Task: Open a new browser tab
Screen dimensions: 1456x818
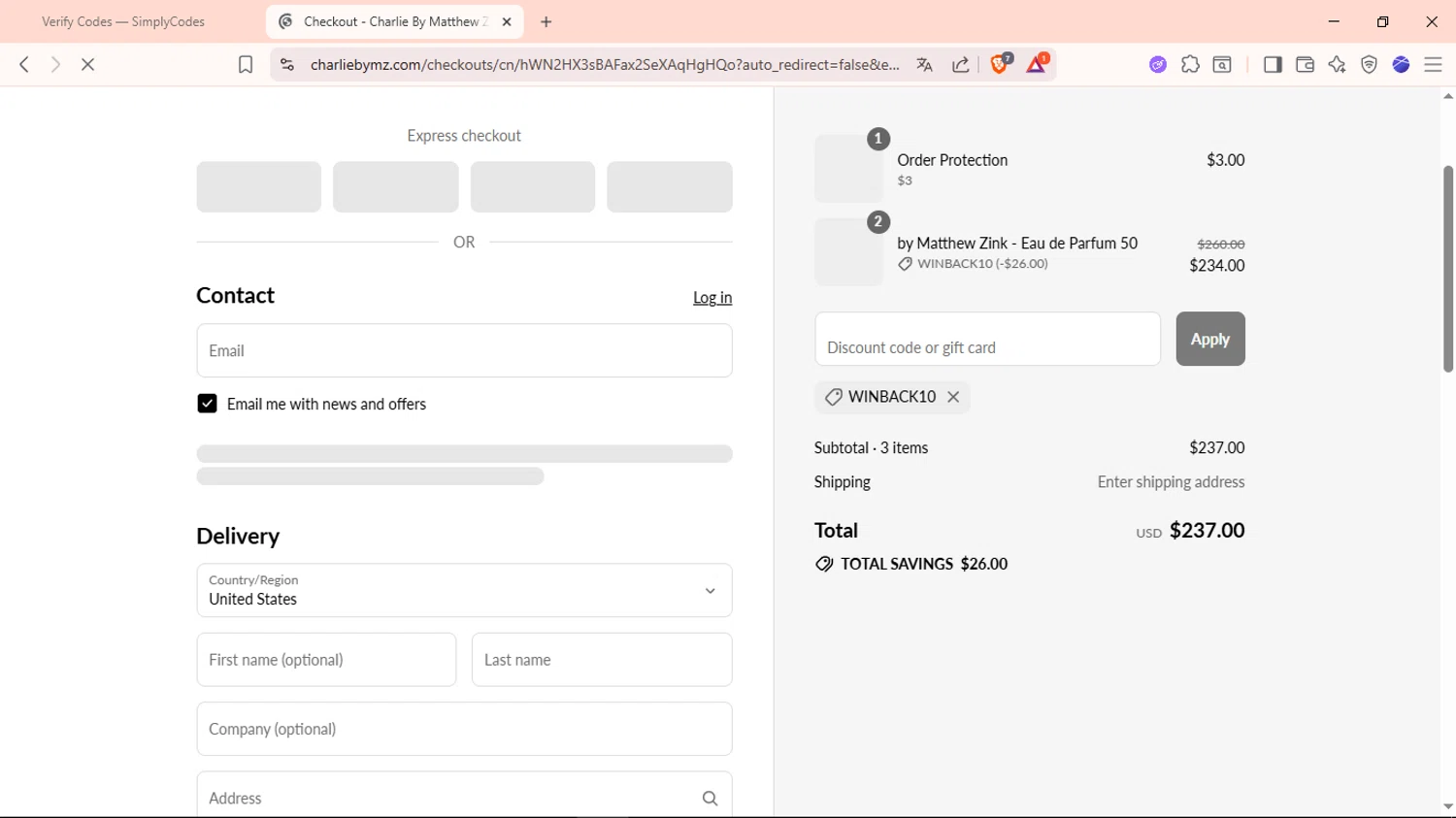Action: (x=546, y=21)
